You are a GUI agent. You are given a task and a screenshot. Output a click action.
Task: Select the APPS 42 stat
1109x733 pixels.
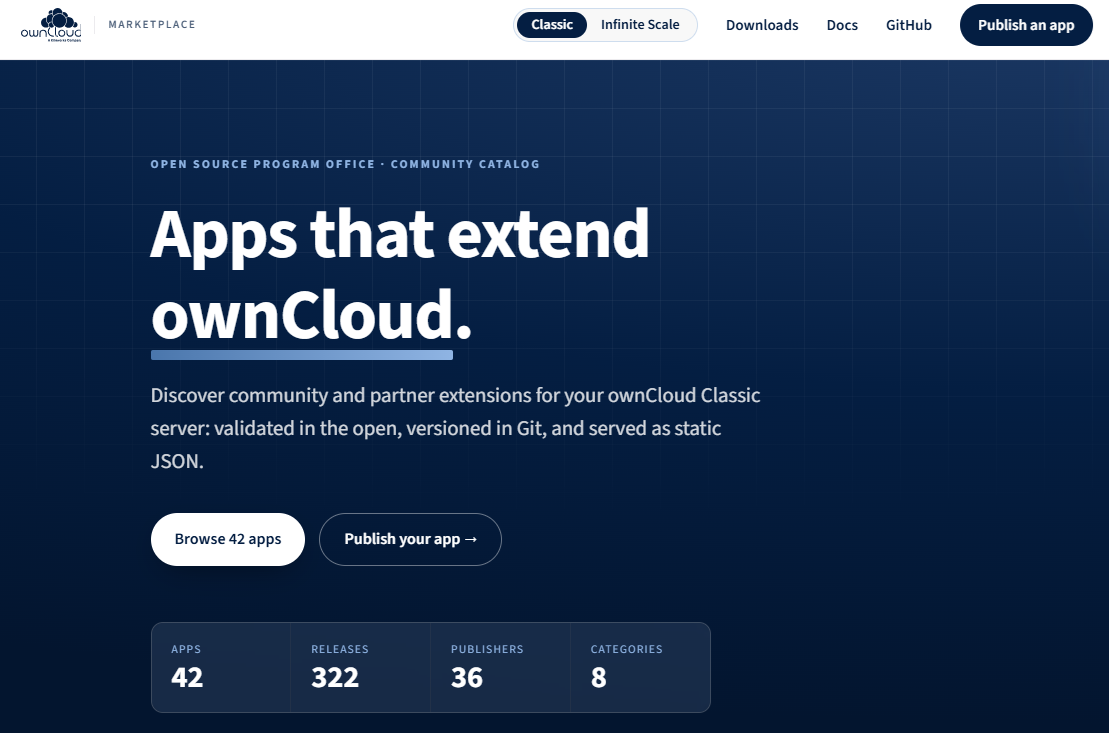pyautogui.click(x=221, y=667)
